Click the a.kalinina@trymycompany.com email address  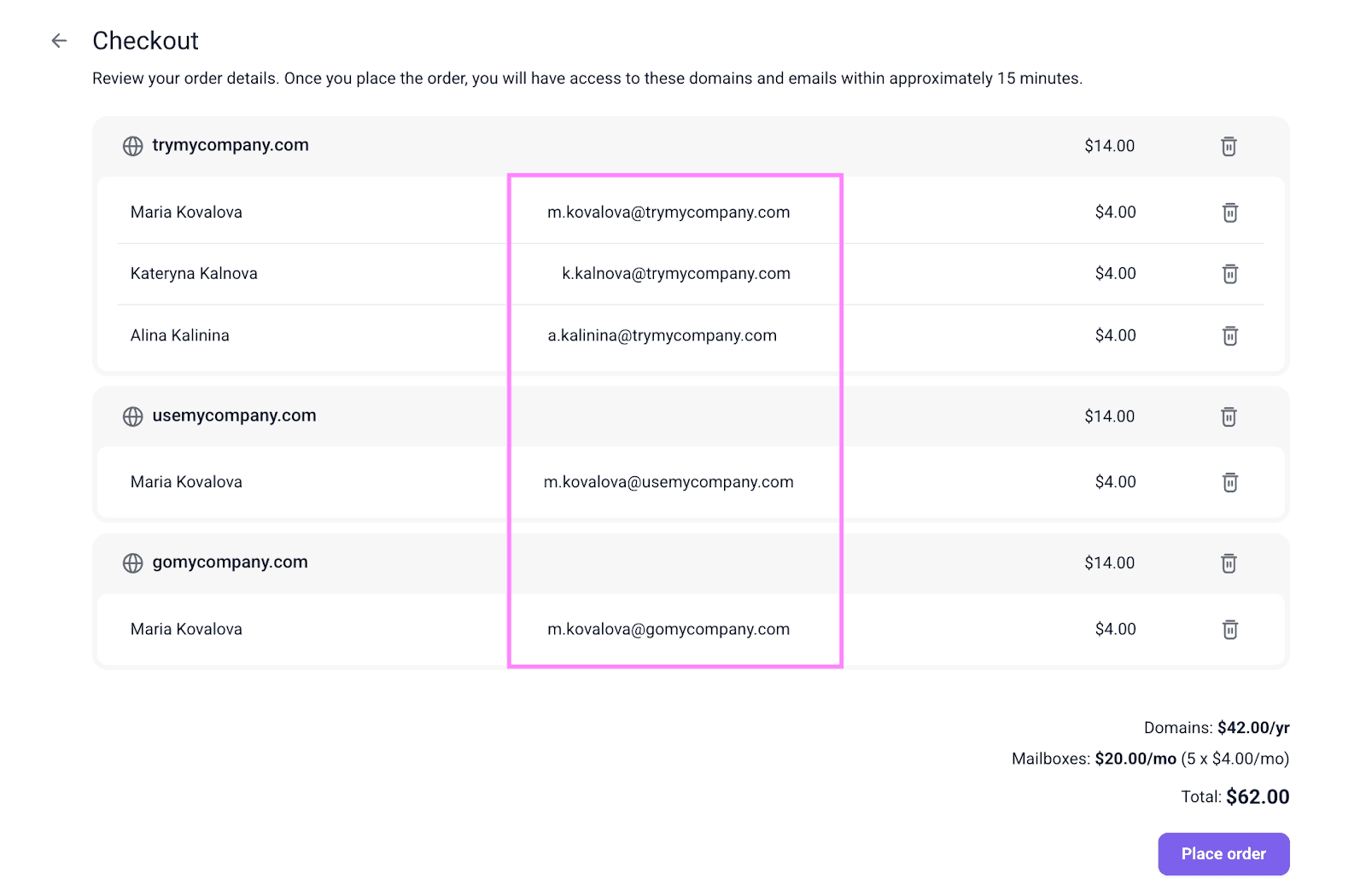[x=662, y=335]
